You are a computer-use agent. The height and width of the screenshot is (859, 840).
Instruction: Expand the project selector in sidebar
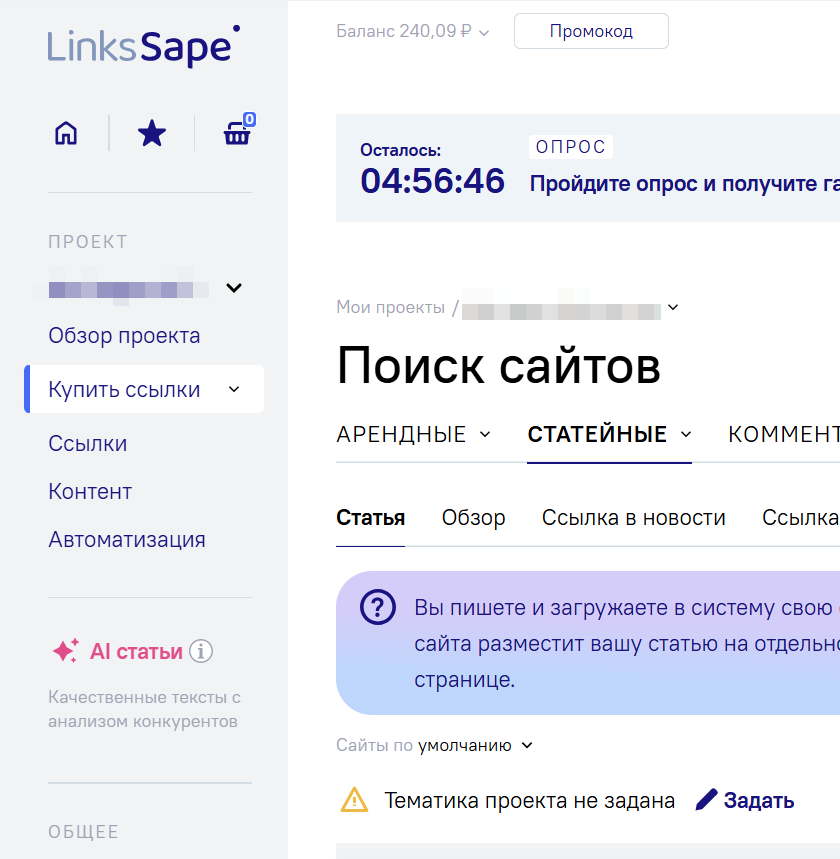[x=234, y=289]
